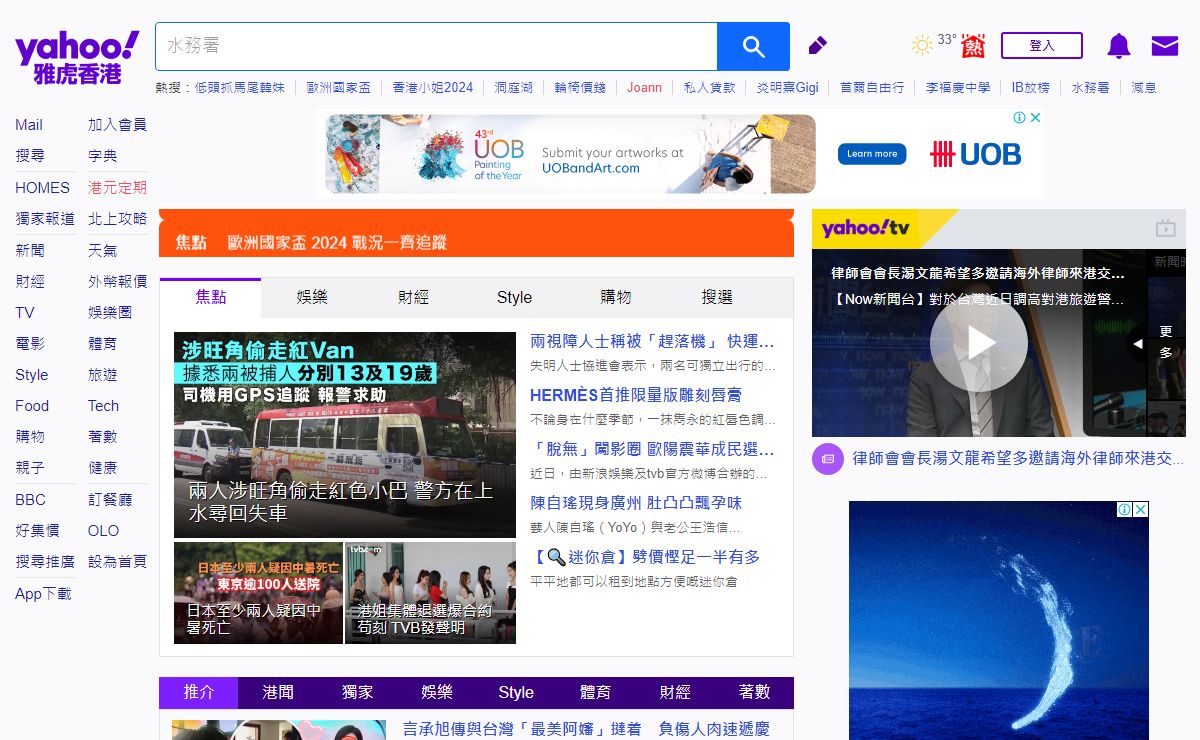Open headline HERMÈS首推限量版雕刻唇膏

tap(636, 395)
